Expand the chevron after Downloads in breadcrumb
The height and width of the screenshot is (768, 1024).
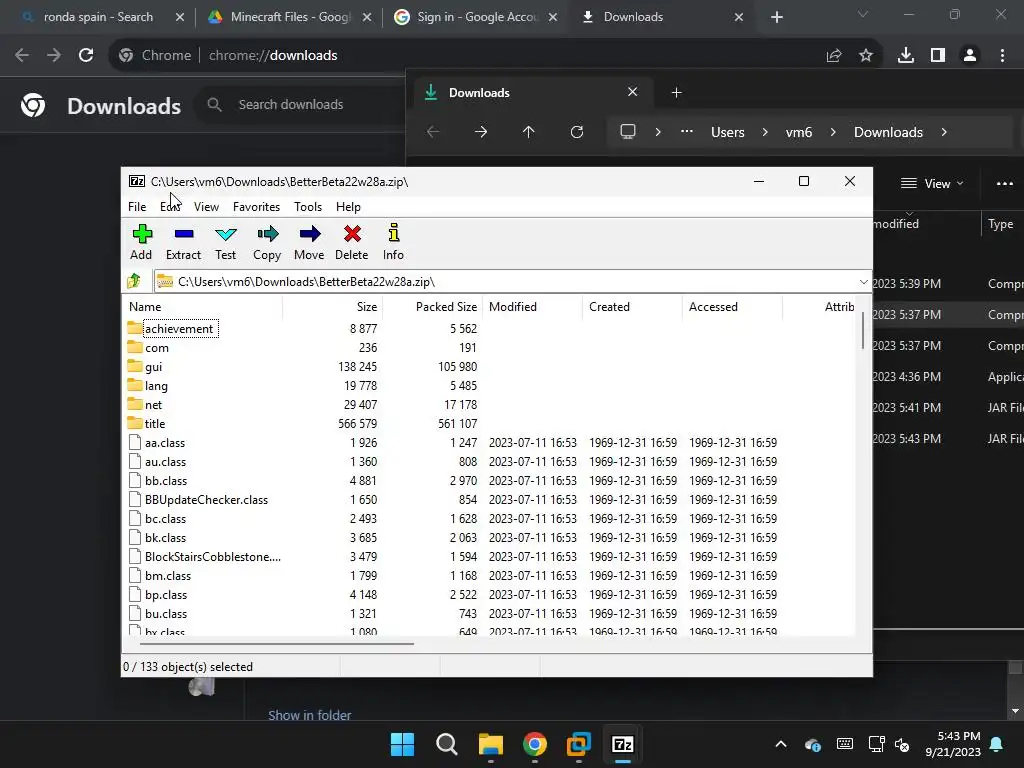(x=944, y=132)
